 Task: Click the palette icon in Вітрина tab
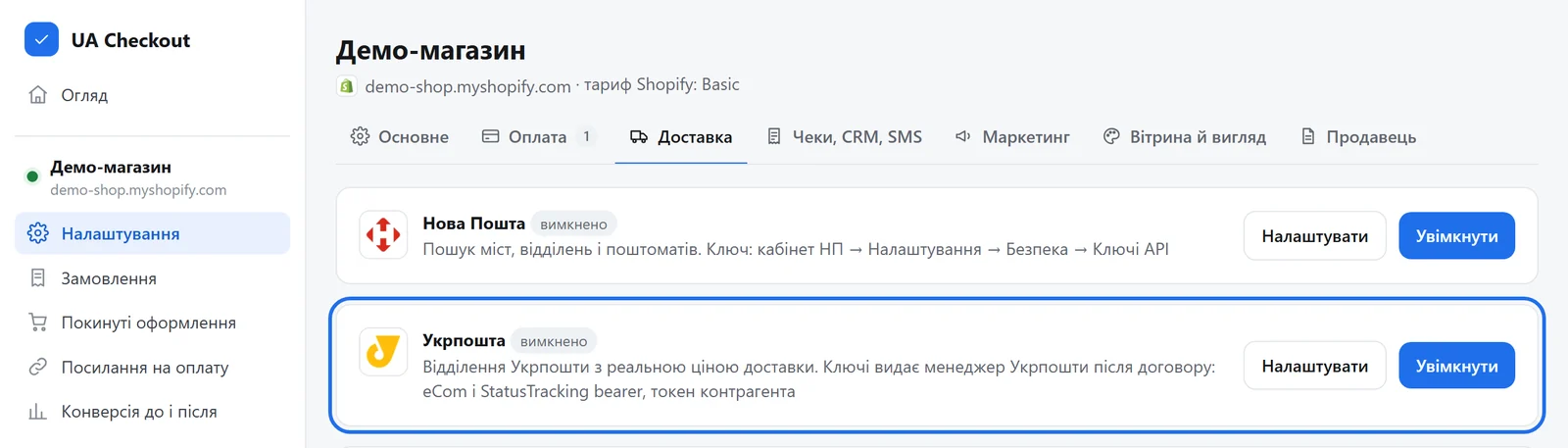(x=1111, y=136)
